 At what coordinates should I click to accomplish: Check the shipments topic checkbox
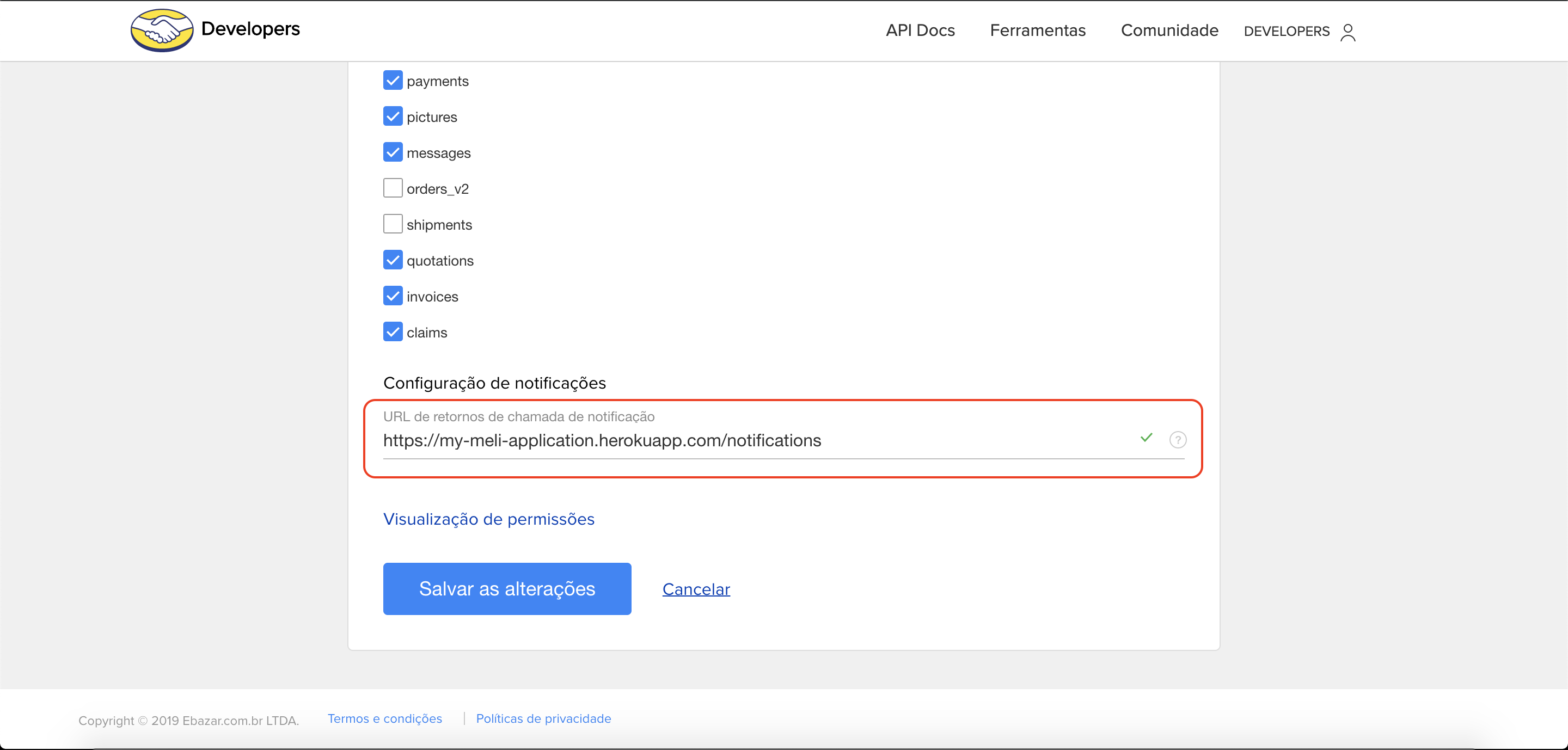[x=393, y=224]
